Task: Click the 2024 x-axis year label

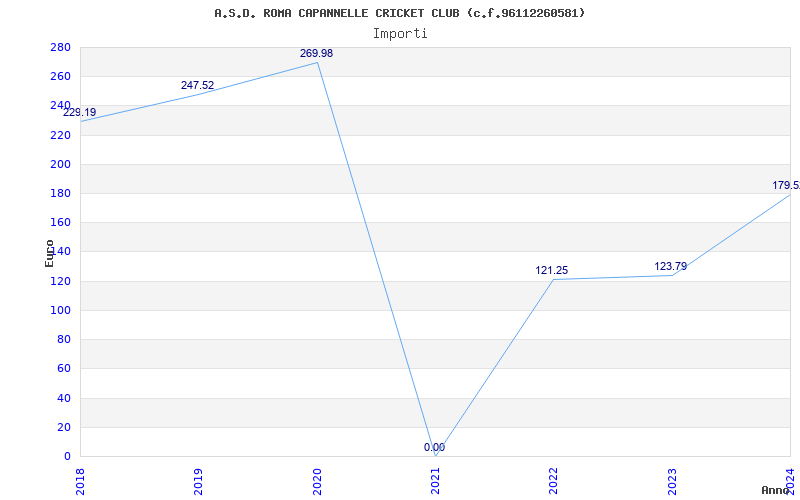Action: coord(790,481)
